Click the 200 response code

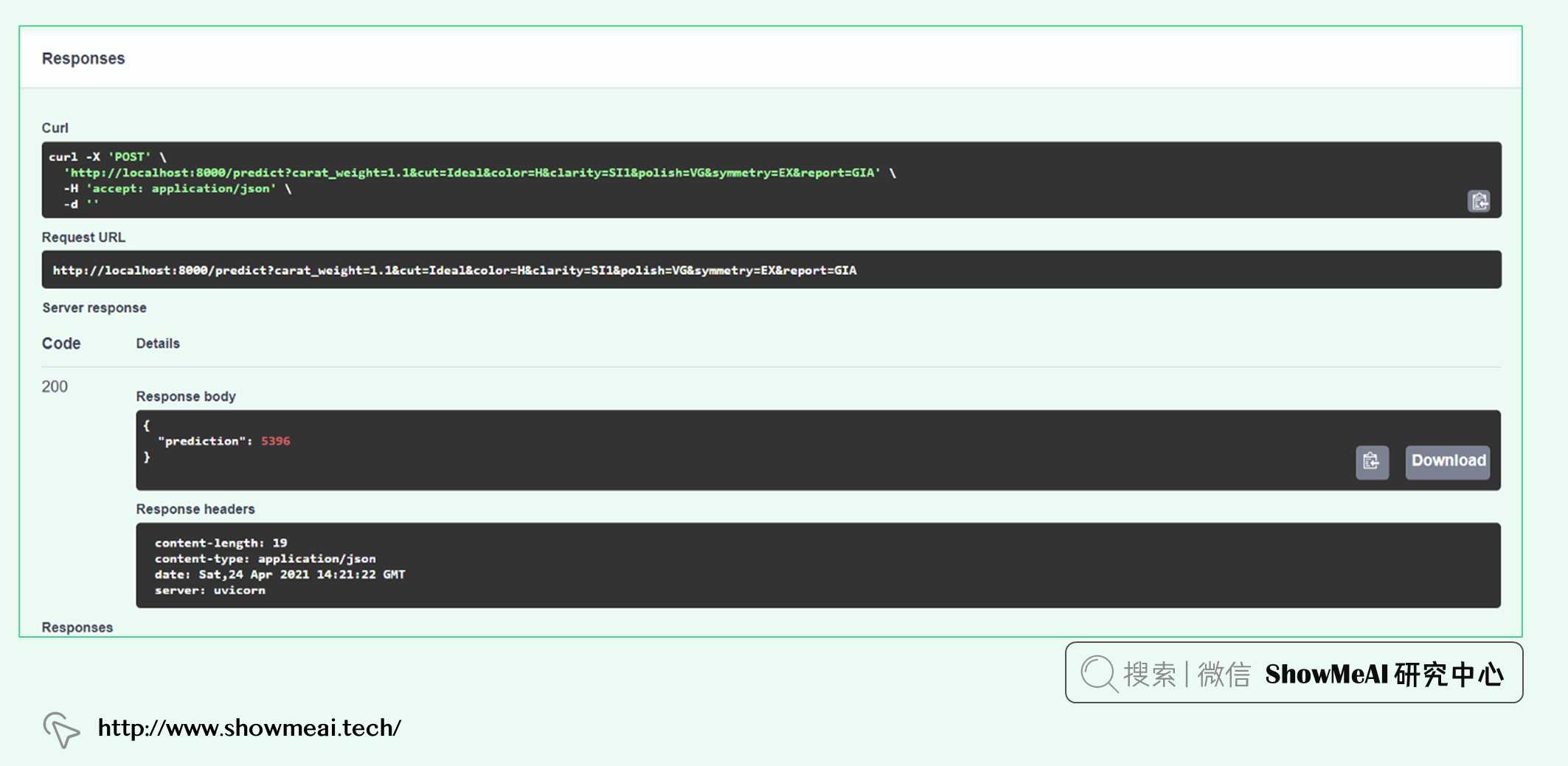(55, 386)
